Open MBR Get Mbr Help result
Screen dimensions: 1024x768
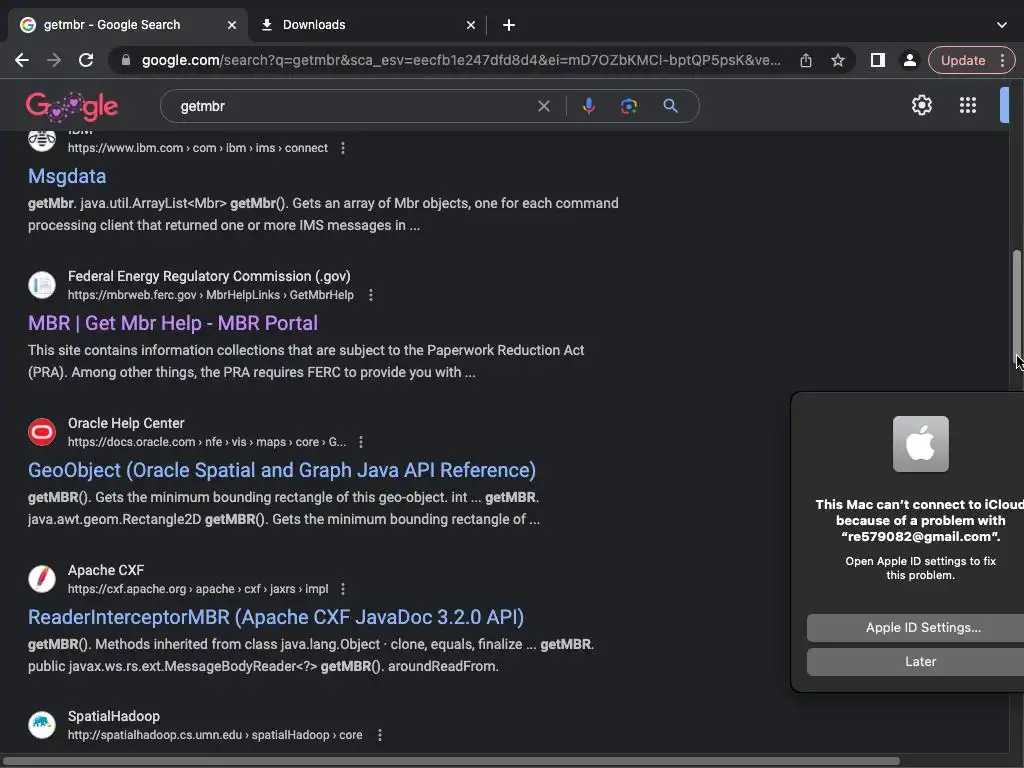(173, 323)
